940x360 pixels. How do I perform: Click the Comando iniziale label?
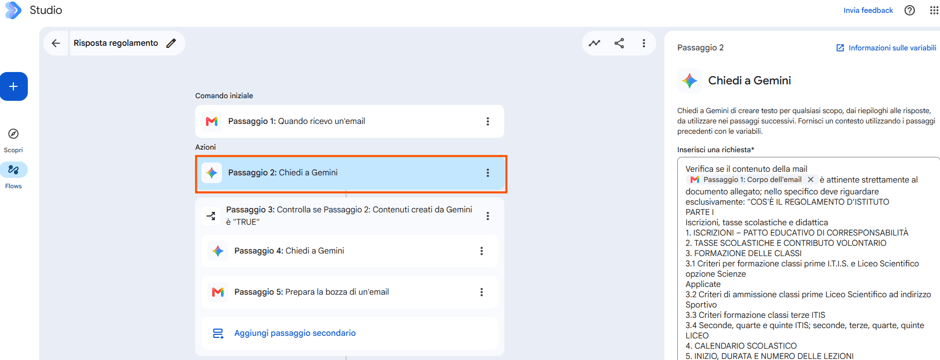point(224,96)
